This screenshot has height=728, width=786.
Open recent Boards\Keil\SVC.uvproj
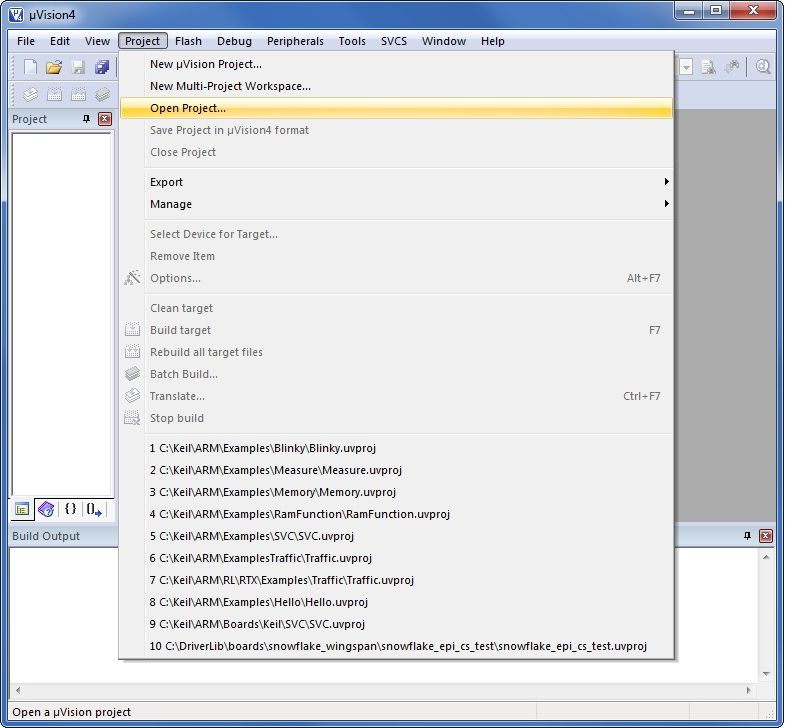[x=397, y=624]
